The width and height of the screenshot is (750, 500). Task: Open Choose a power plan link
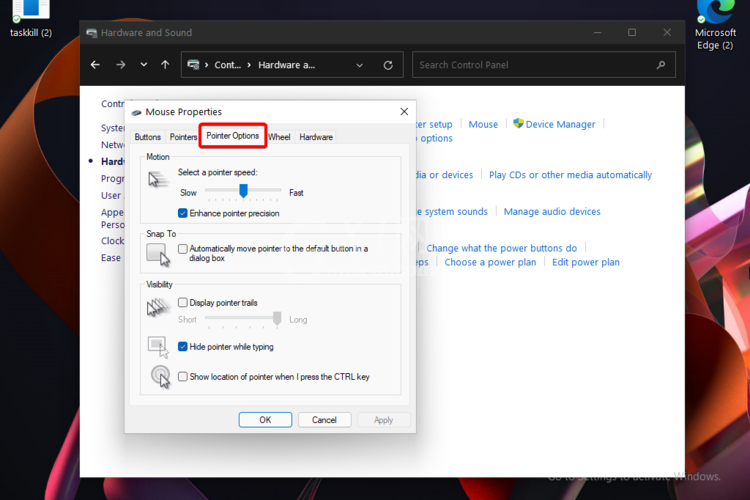pyautogui.click(x=490, y=262)
